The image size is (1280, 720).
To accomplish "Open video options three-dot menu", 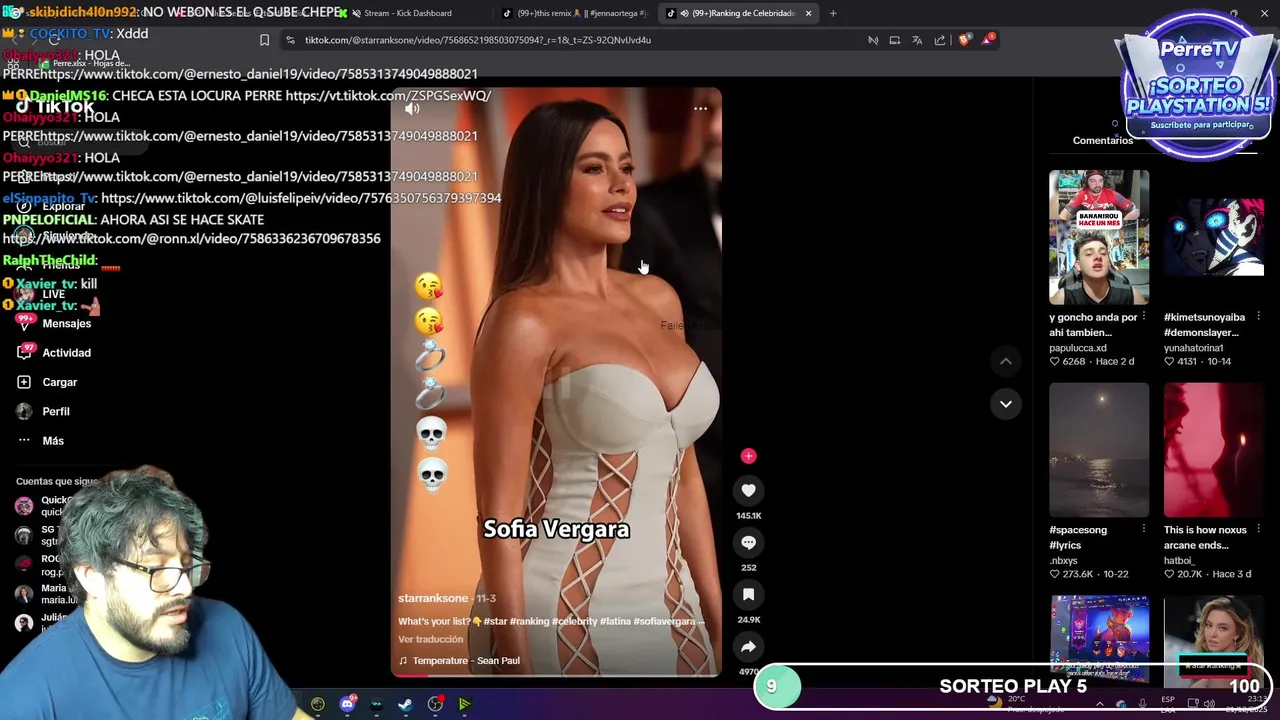I will [x=701, y=109].
